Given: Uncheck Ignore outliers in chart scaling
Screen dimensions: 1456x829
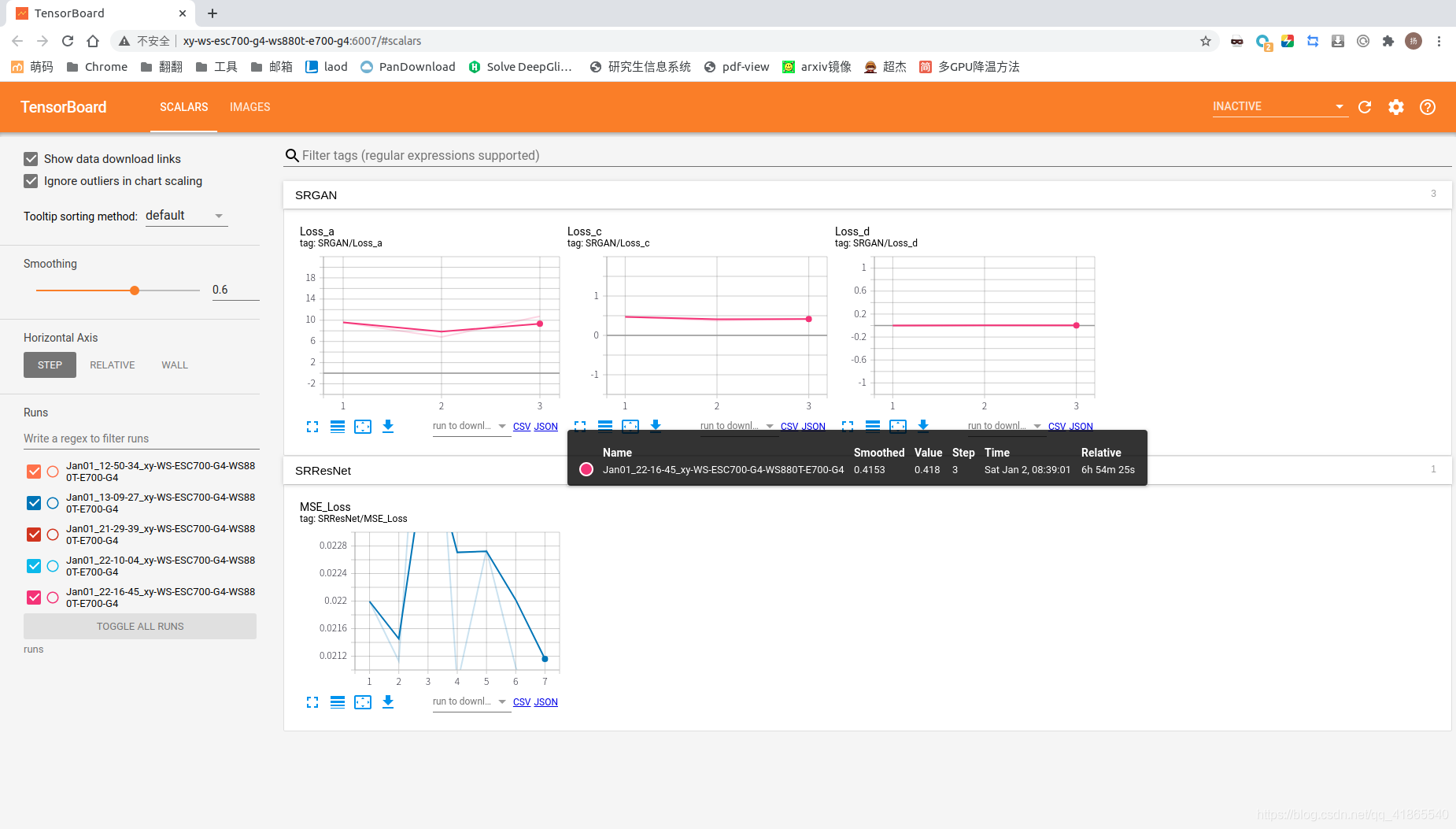Looking at the screenshot, I should (31, 181).
